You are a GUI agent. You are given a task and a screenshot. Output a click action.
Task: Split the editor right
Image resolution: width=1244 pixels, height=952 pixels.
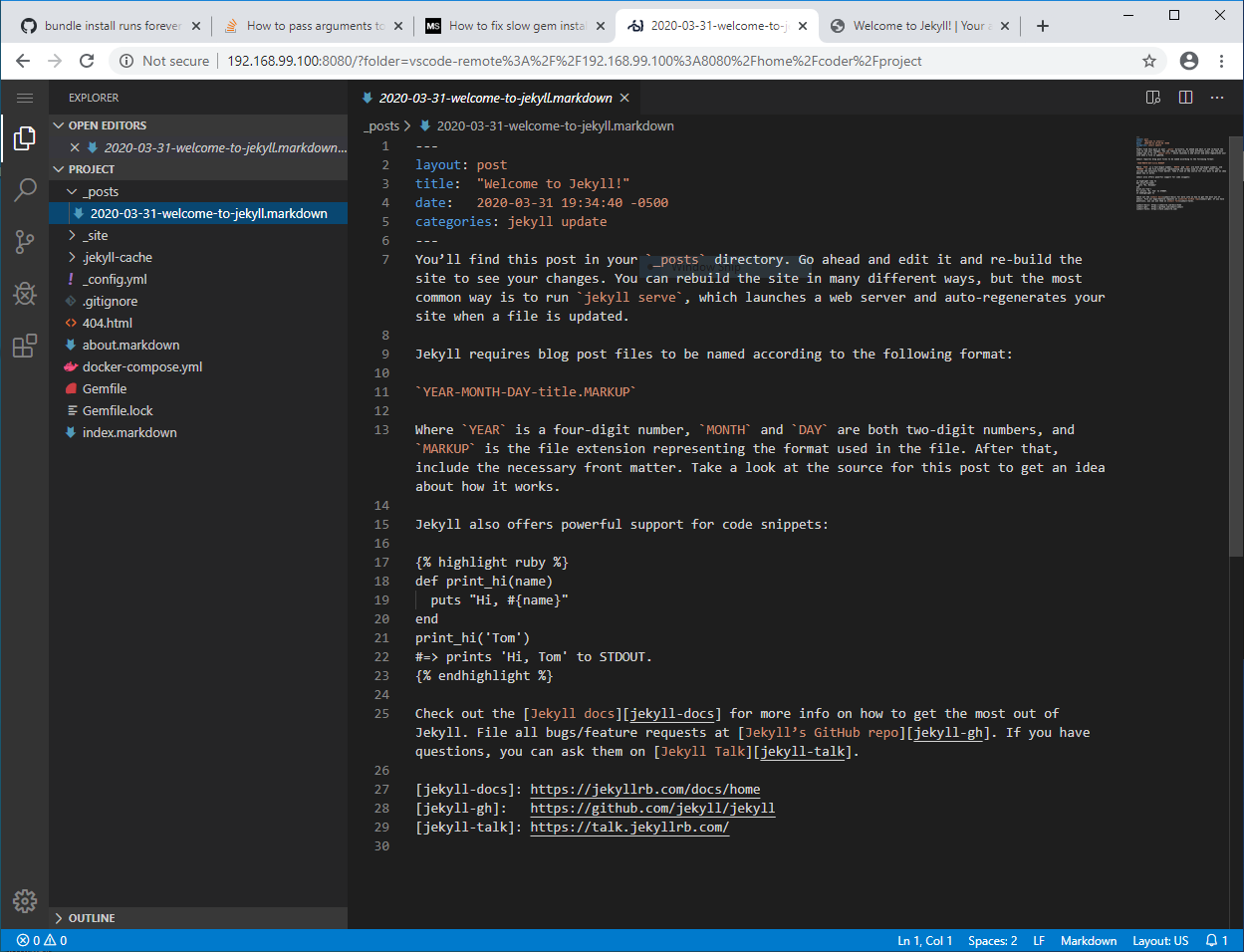(1185, 98)
